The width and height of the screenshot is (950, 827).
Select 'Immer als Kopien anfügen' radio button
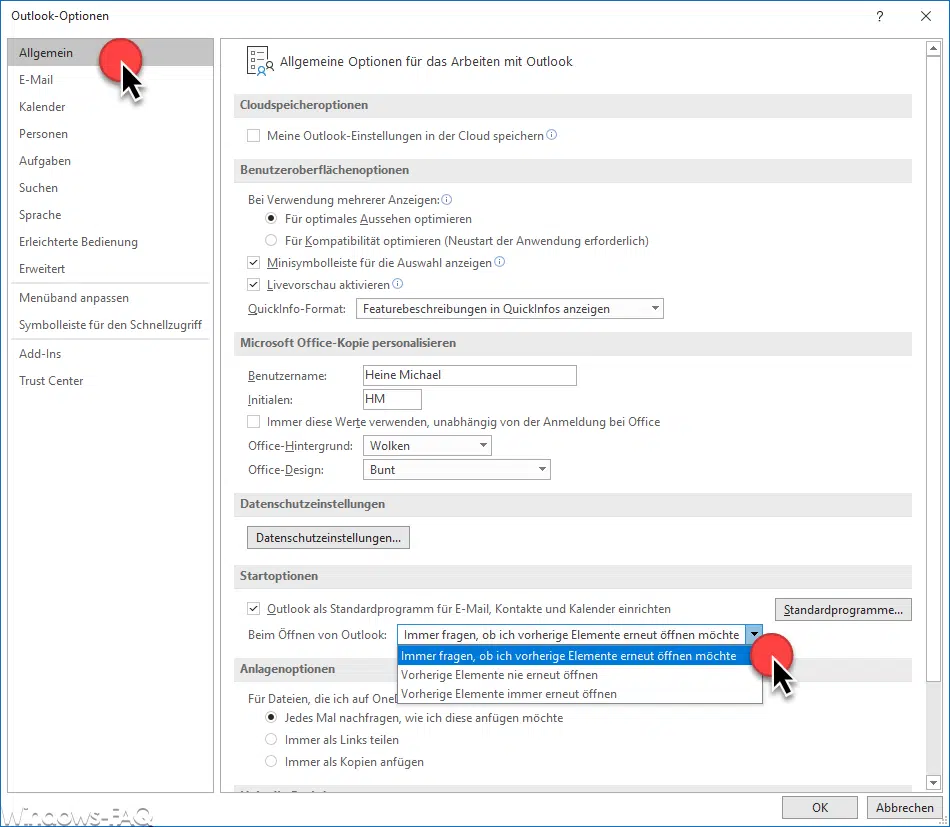pos(271,761)
